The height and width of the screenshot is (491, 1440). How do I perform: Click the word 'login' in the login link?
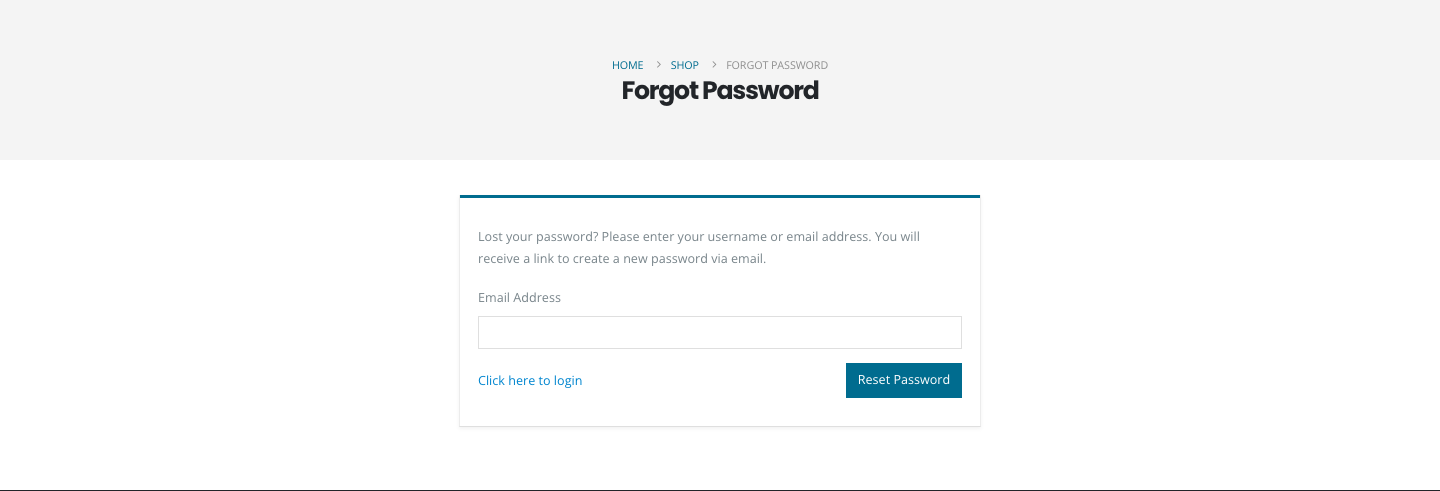tap(568, 381)
